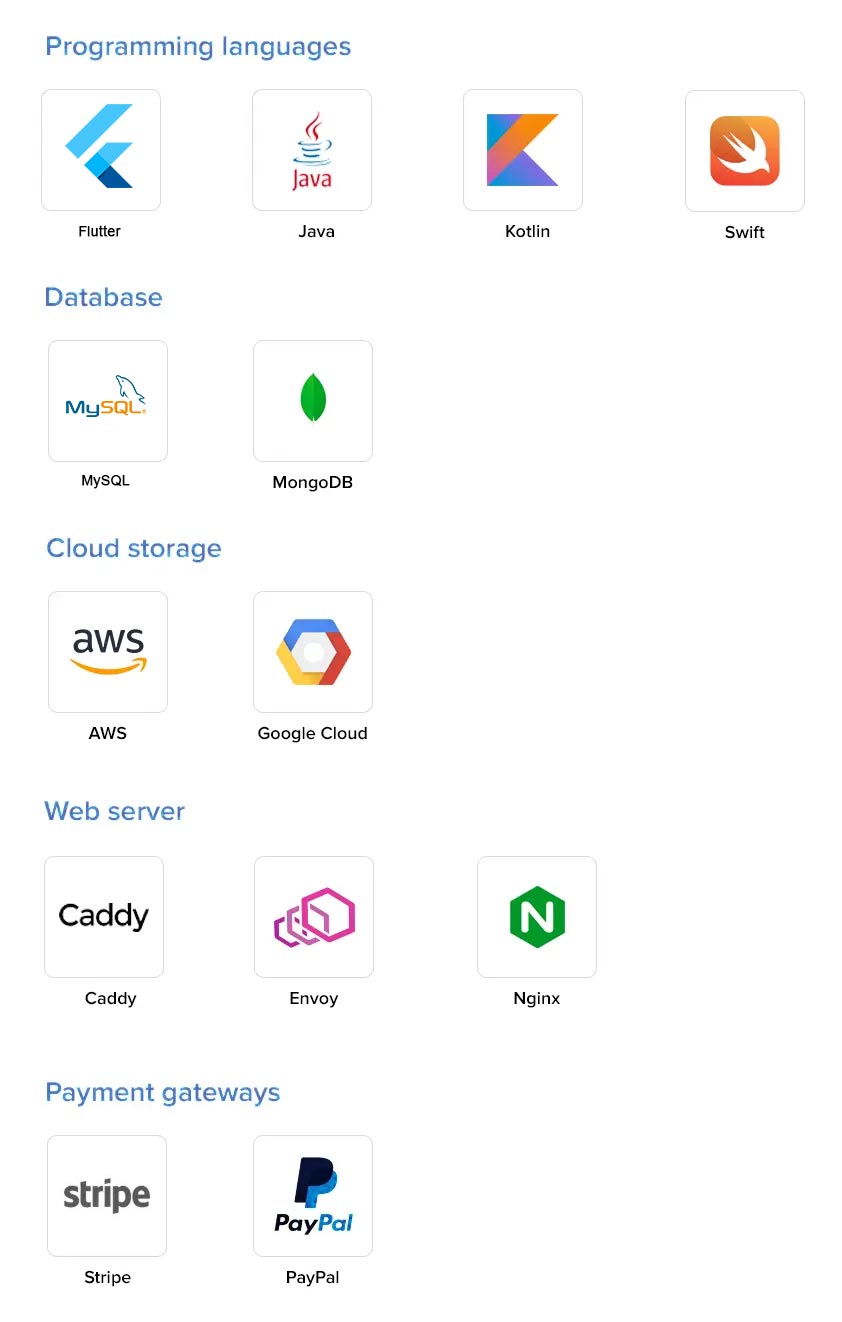The image size is (842, 1322).
Task: Click the Caddy logo tile
Action: pos(104,917)
